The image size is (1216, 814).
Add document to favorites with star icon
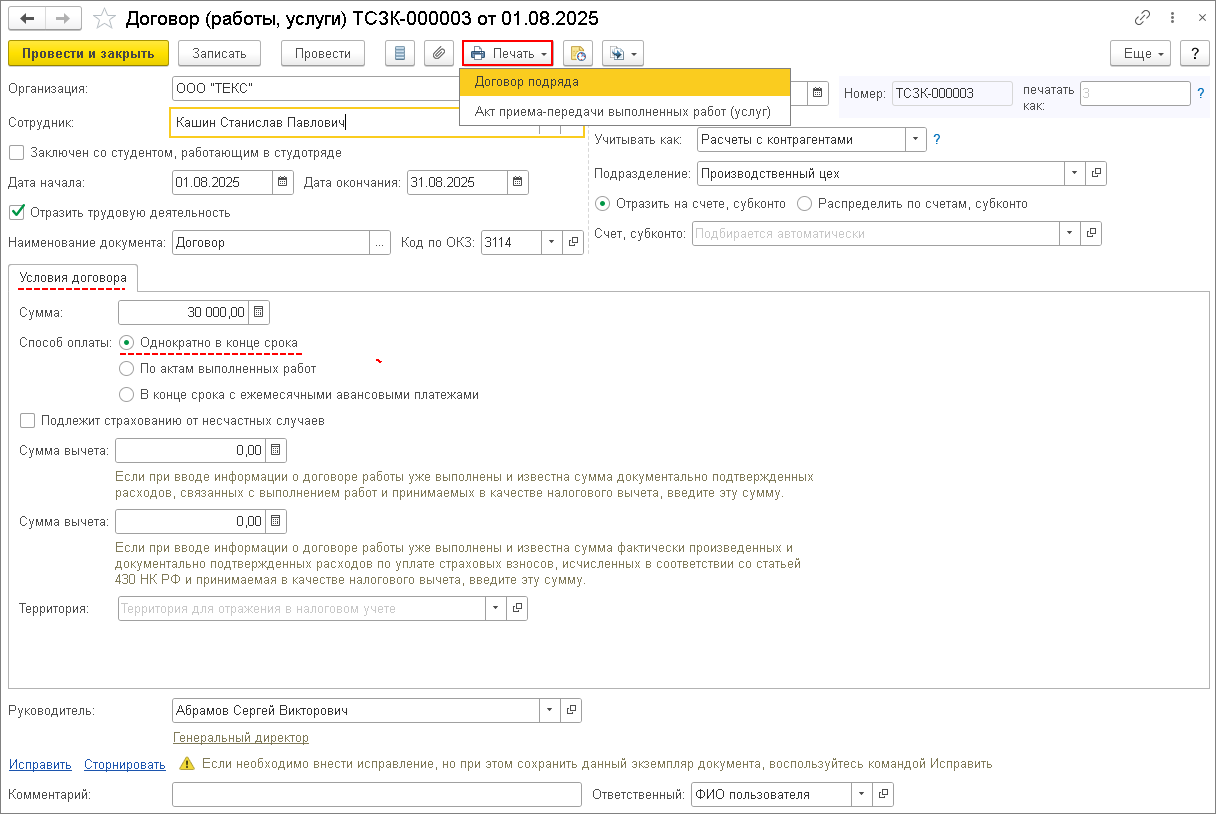104,18
